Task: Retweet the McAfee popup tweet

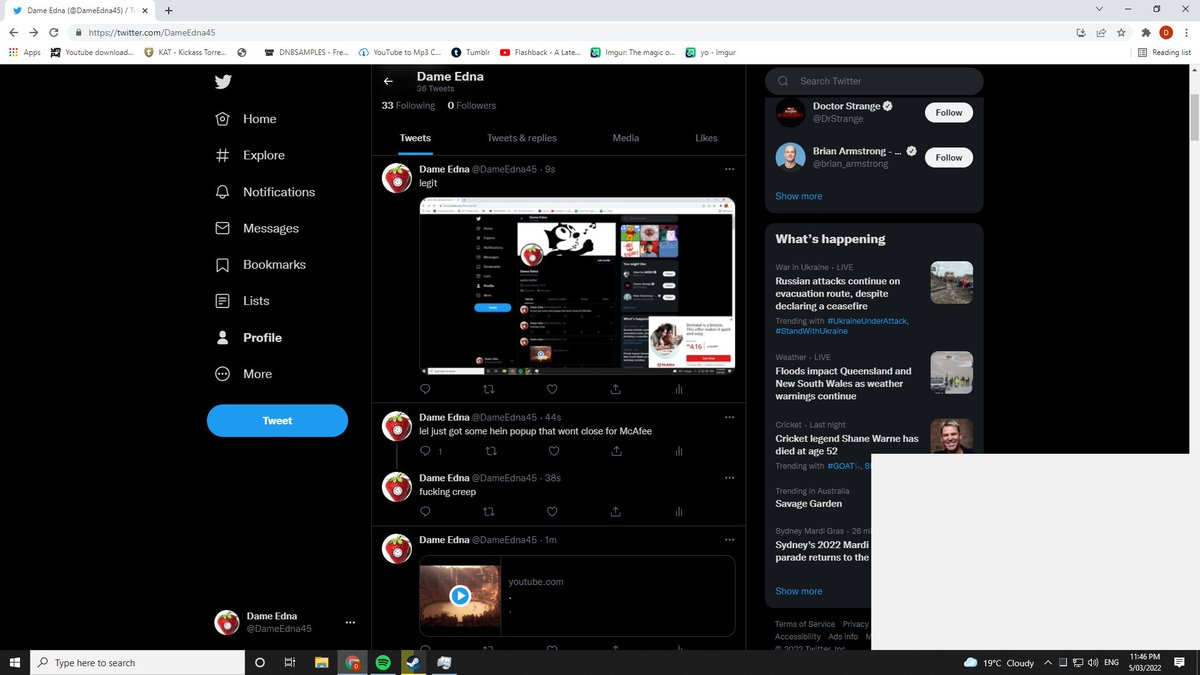Action: click(489, 451)
